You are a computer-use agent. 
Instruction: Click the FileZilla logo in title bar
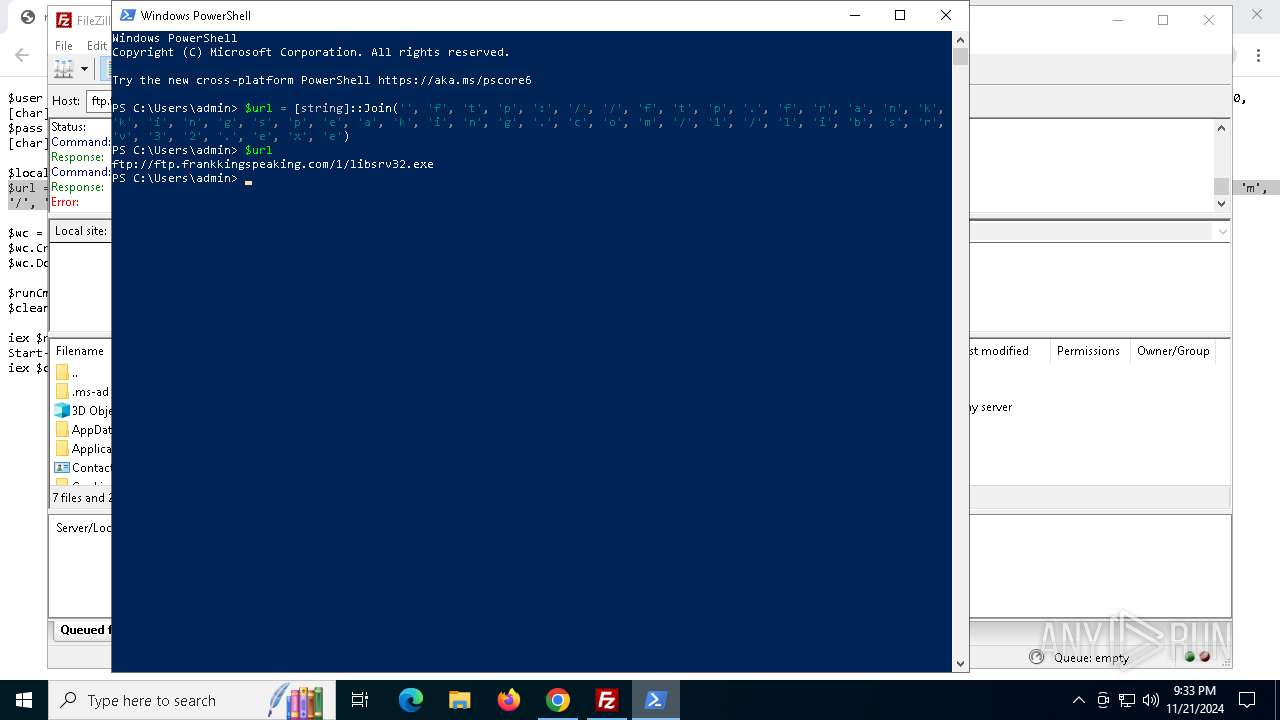coord(64,20)
